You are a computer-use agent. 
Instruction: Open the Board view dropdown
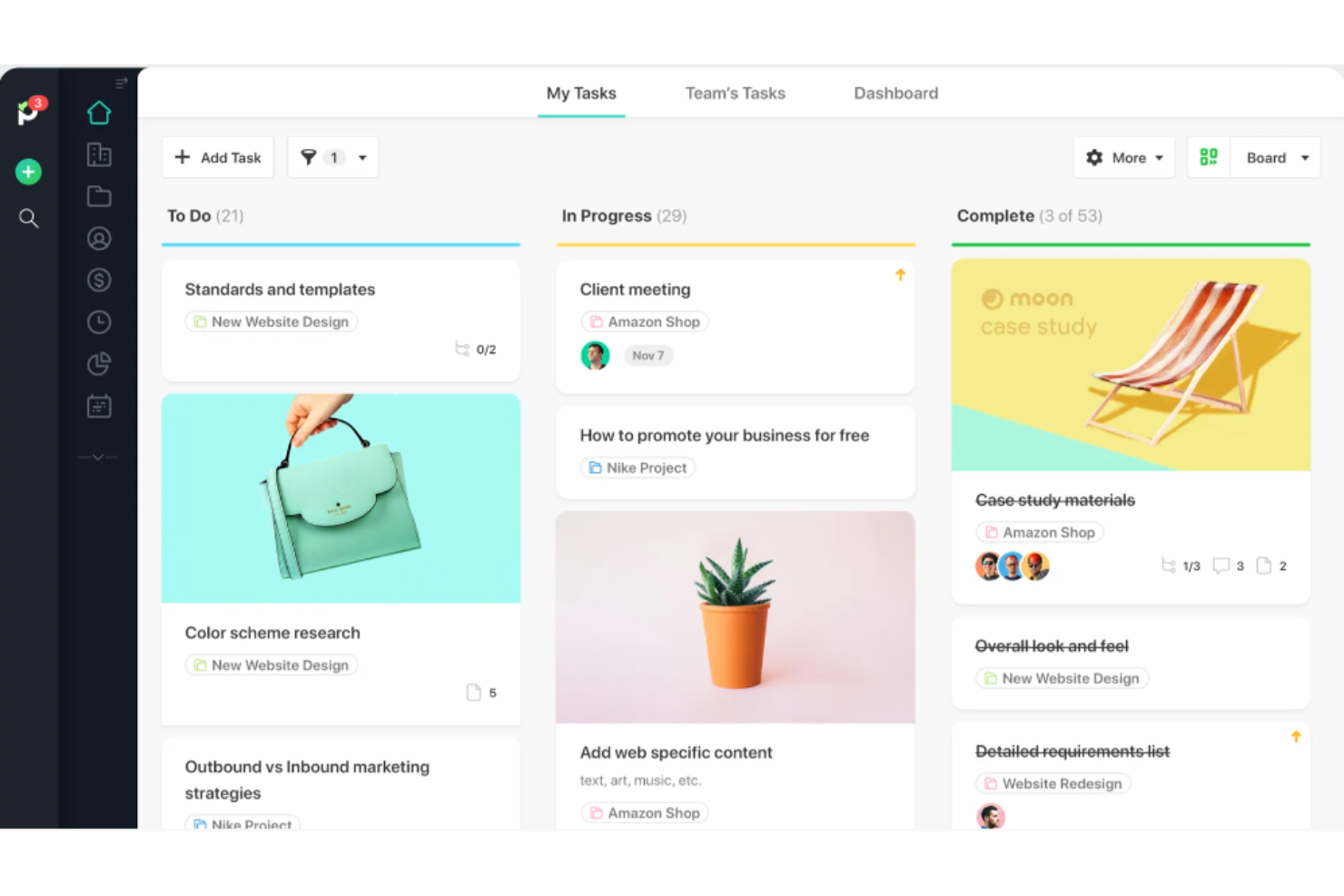tap(1276, 157)
